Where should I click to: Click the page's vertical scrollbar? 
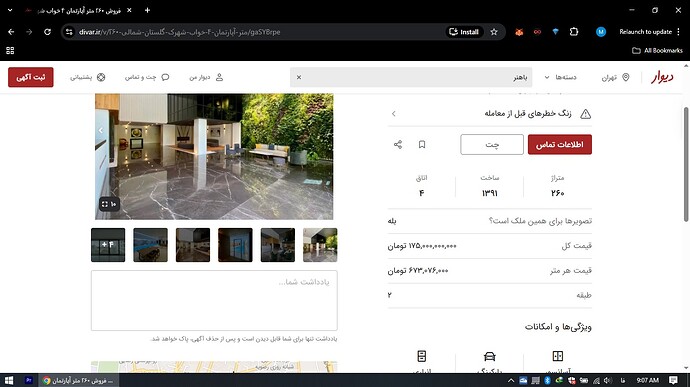point(686,165)
